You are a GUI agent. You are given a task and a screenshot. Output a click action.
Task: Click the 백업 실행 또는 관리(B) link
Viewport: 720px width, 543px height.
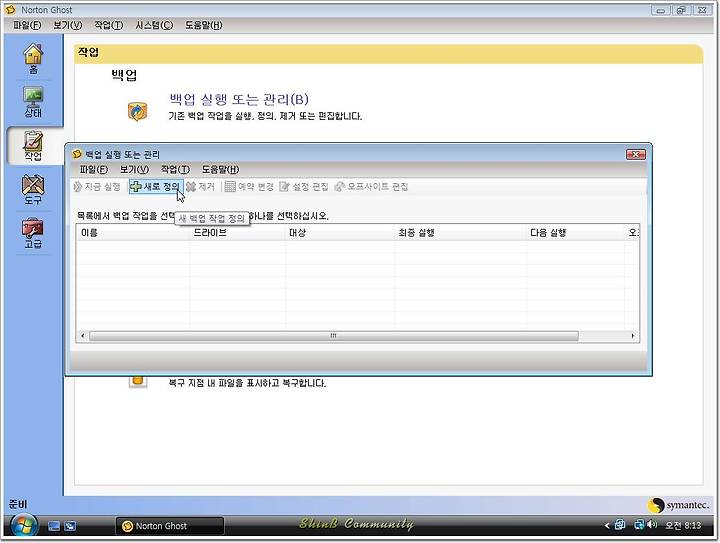coord(239,99)
